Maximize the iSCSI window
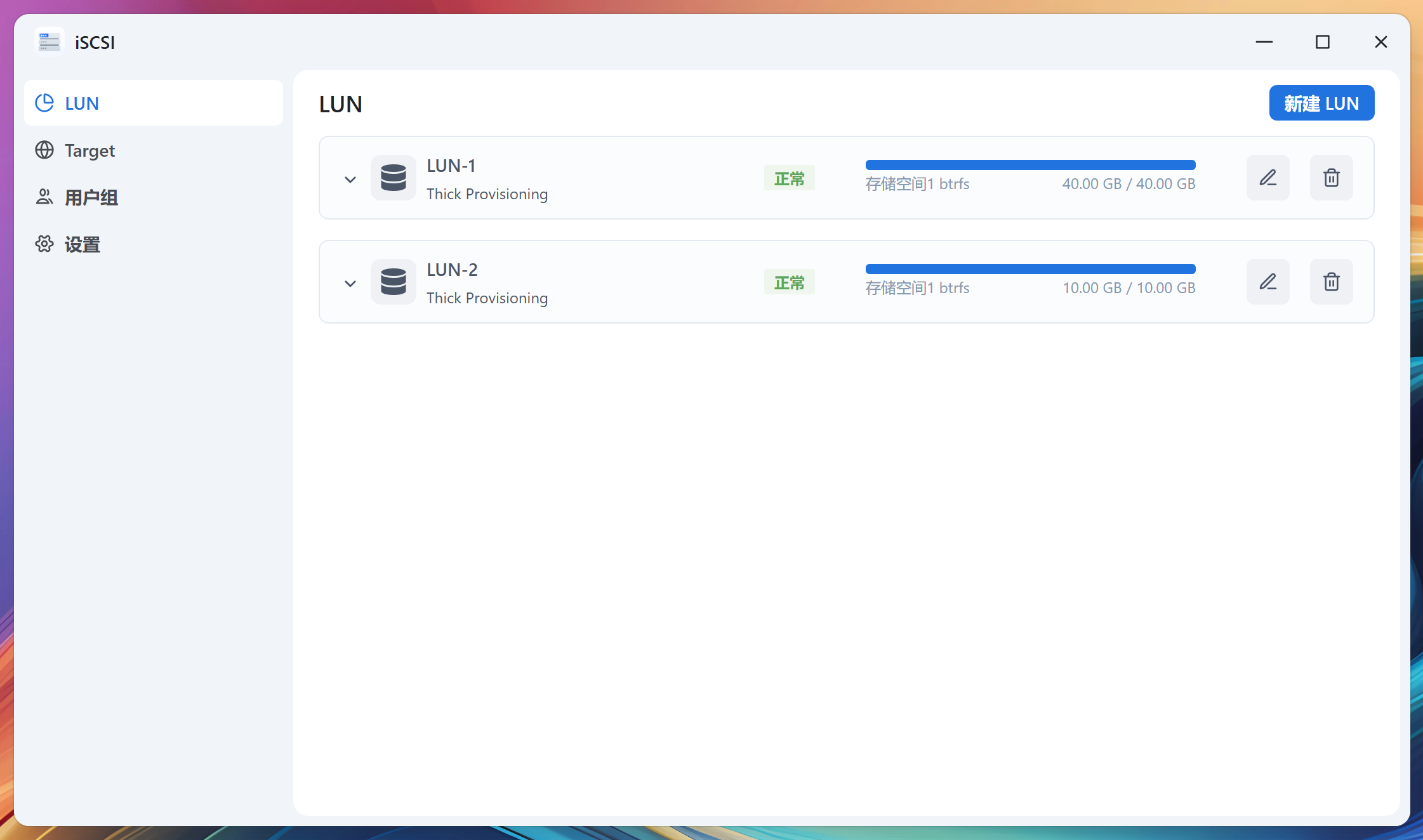This screenshot has height=840, width=1423. [x=1322, y=42]
